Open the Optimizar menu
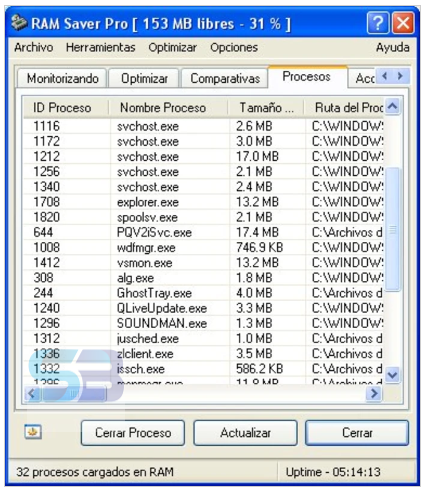This screenshot has height=493, width=424. [172, 47]
